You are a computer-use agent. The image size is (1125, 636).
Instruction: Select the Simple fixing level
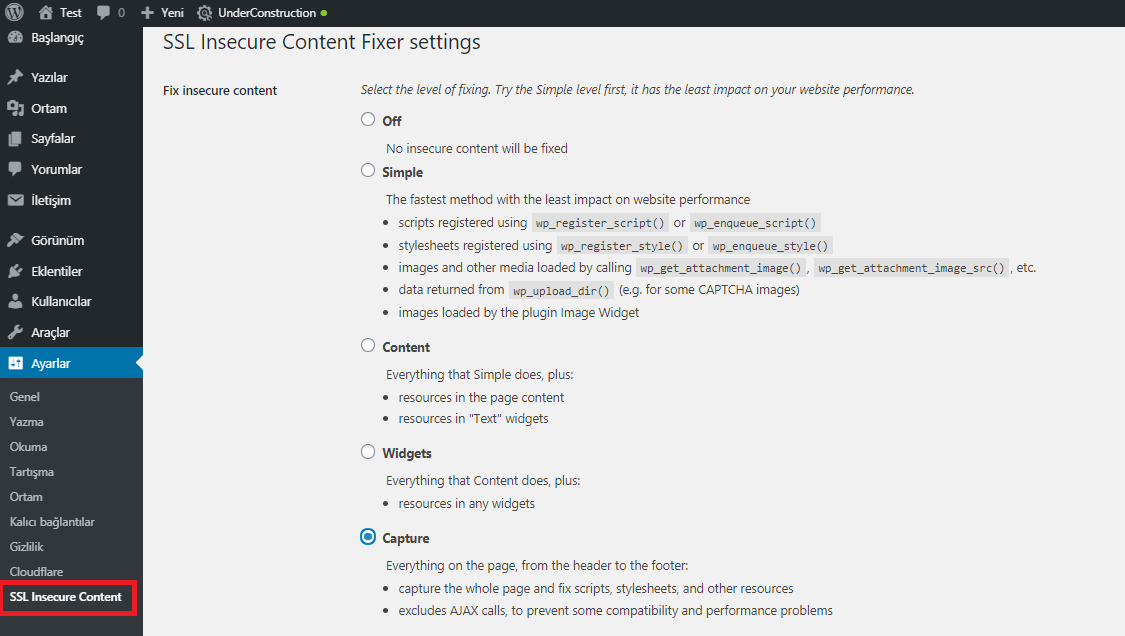[x=368, y=170]
